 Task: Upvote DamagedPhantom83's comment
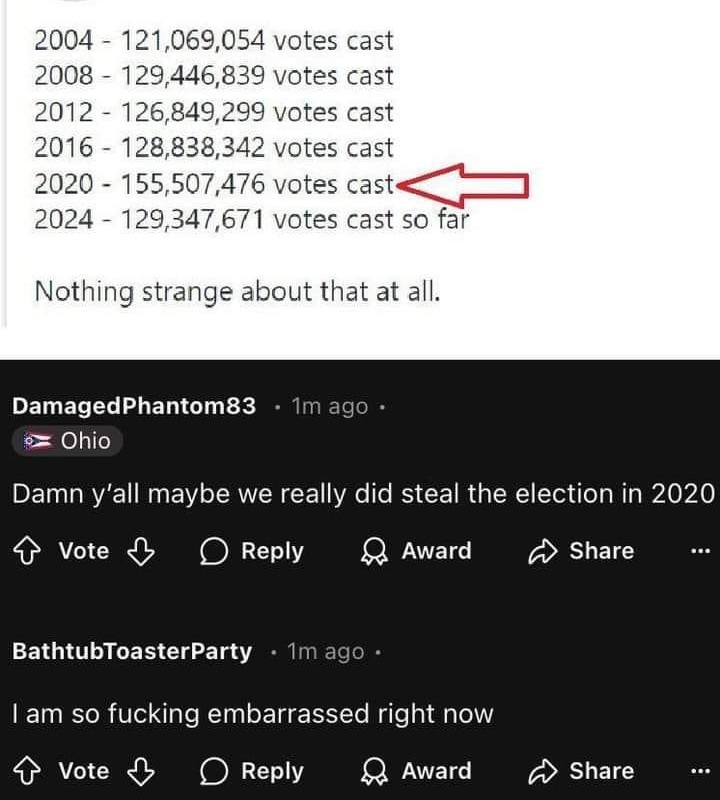coord(27,551)
